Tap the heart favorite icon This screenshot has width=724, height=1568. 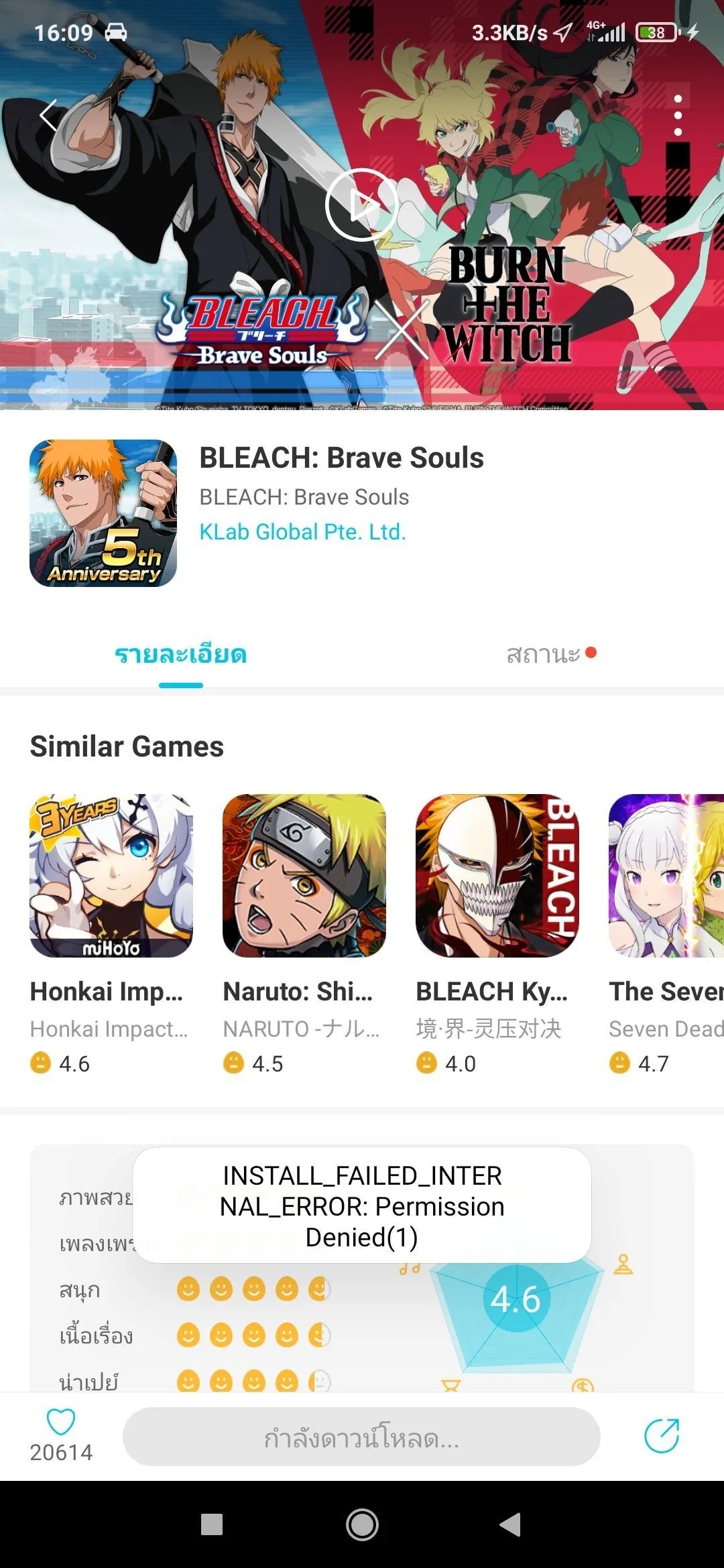click(60, 1422)
